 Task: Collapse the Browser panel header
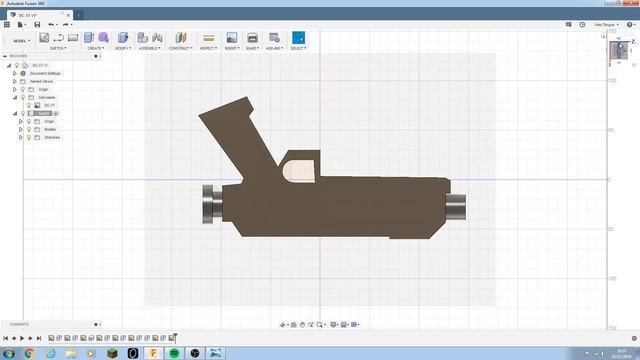point(5,56)
